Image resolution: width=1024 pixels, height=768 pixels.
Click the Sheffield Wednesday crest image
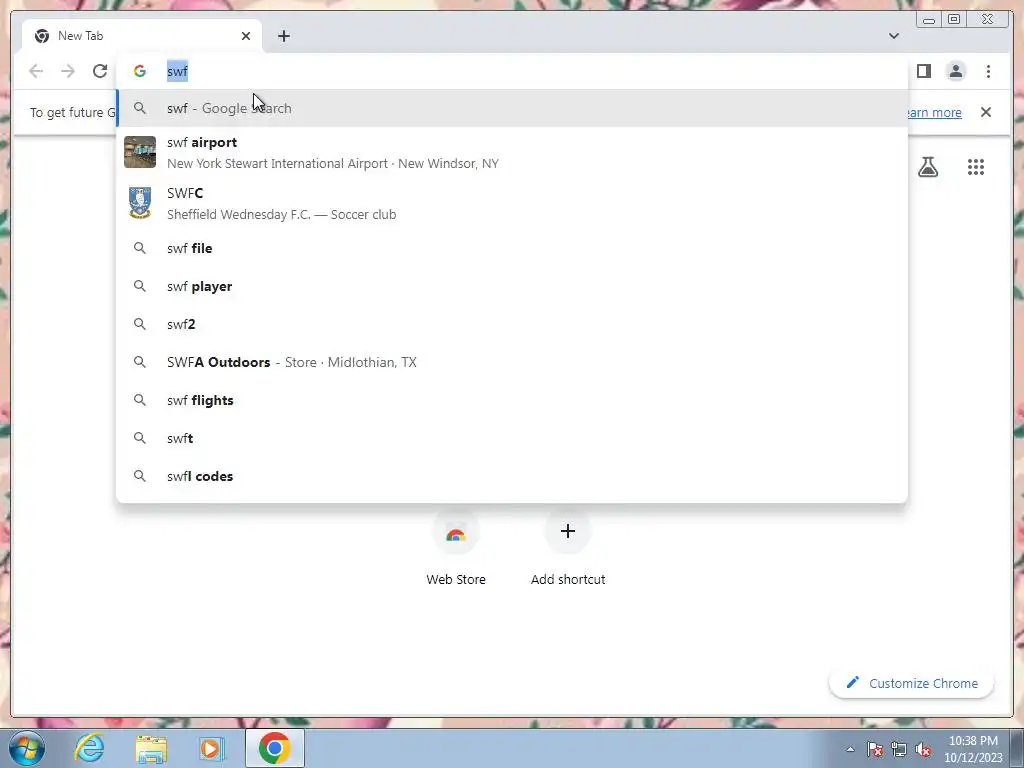click(x=140, y=203)
